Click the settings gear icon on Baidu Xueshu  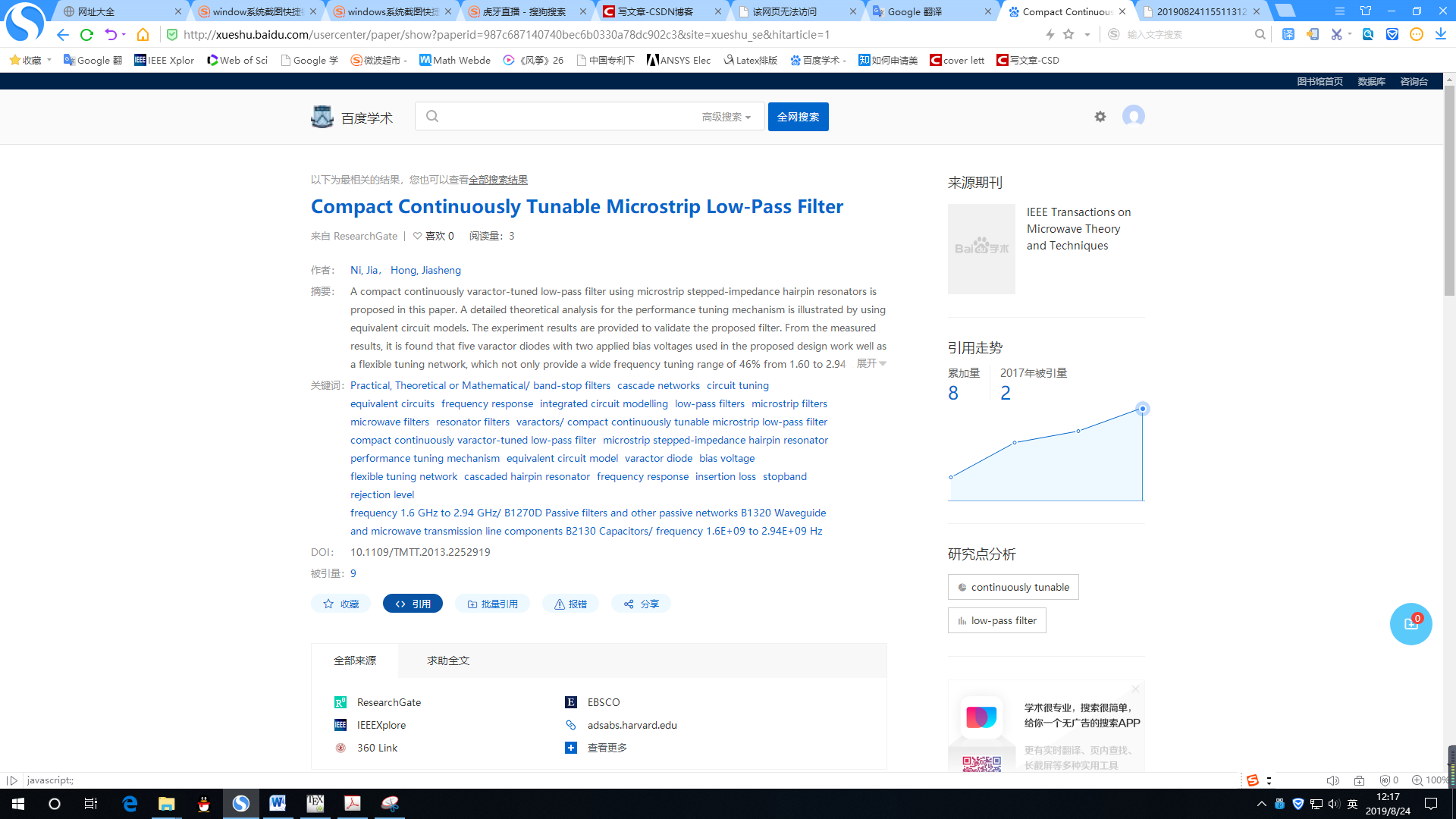point(1100,117)
